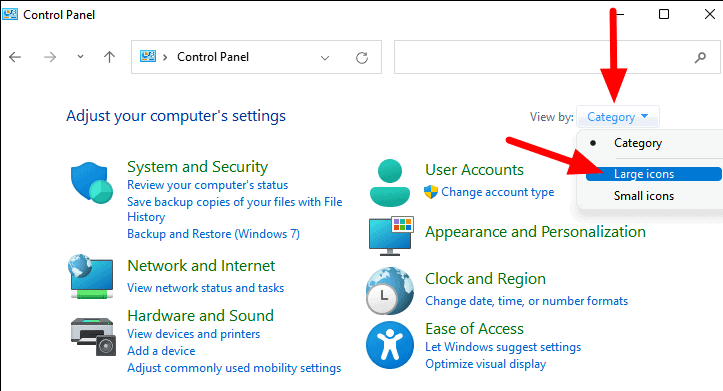This screenshot has width=723, height=391.
Task: Click the Change account type link
Action: coord(498,192)
